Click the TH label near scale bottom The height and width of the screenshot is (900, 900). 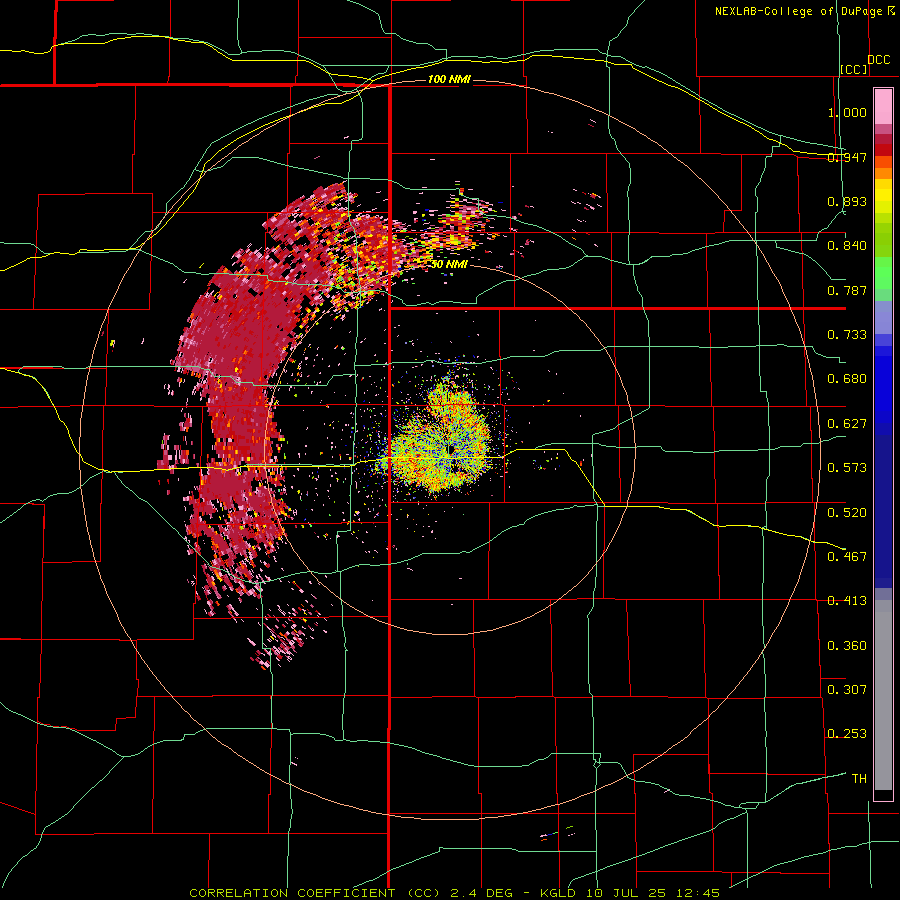coord(859,778)
